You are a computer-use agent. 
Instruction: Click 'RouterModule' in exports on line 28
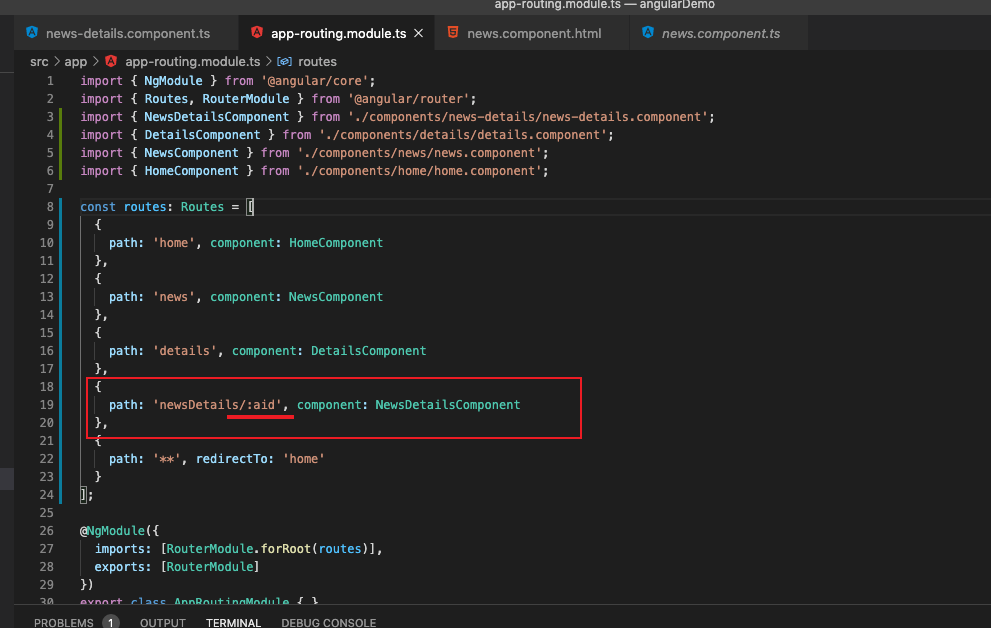(209, 567)
